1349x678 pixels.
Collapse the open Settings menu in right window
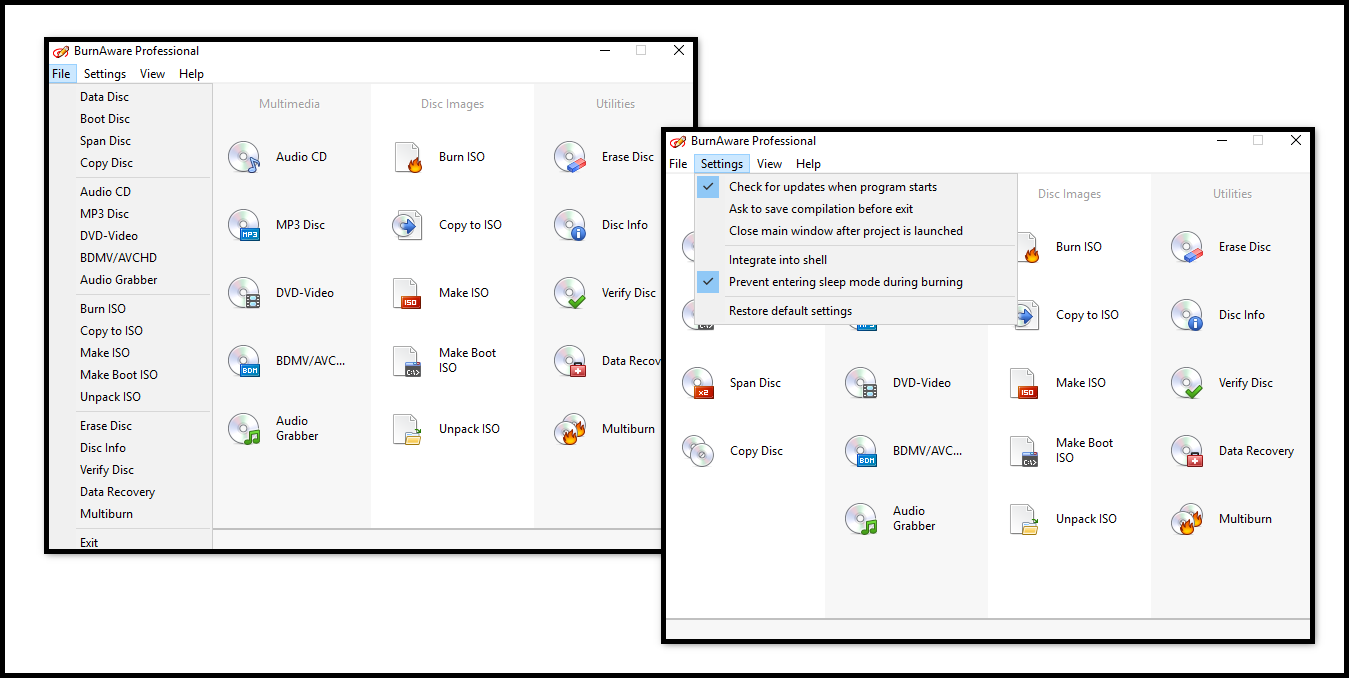click(x=722, y=164)
